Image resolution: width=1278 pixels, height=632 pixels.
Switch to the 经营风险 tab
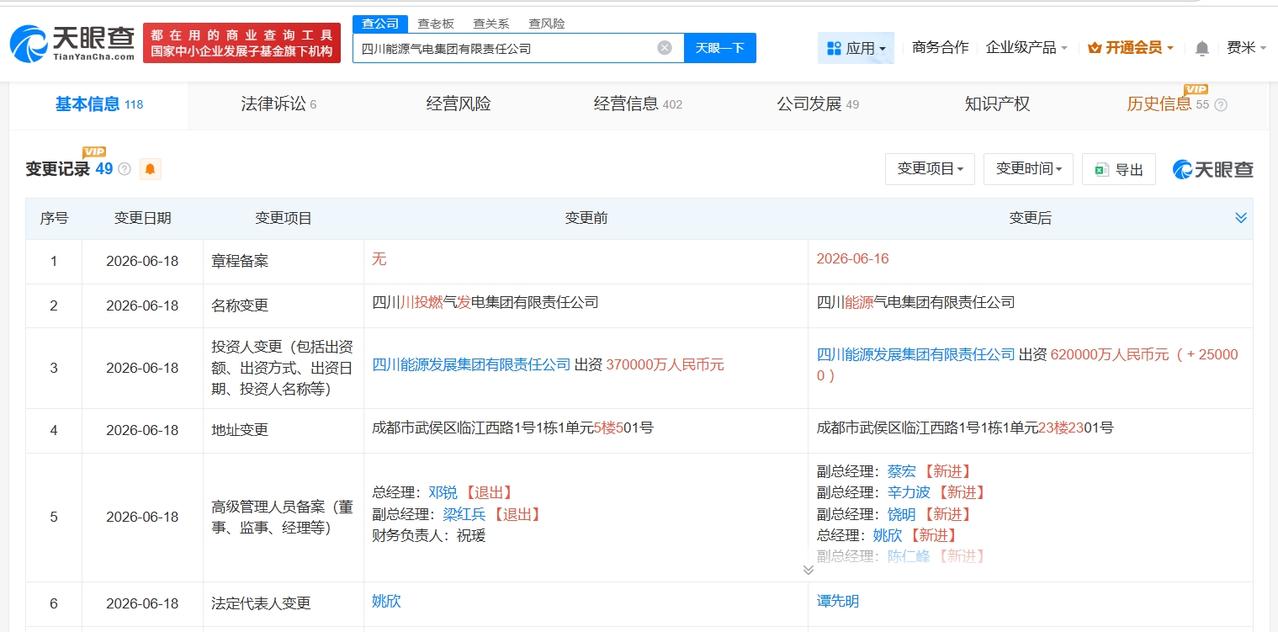(458, 104)
